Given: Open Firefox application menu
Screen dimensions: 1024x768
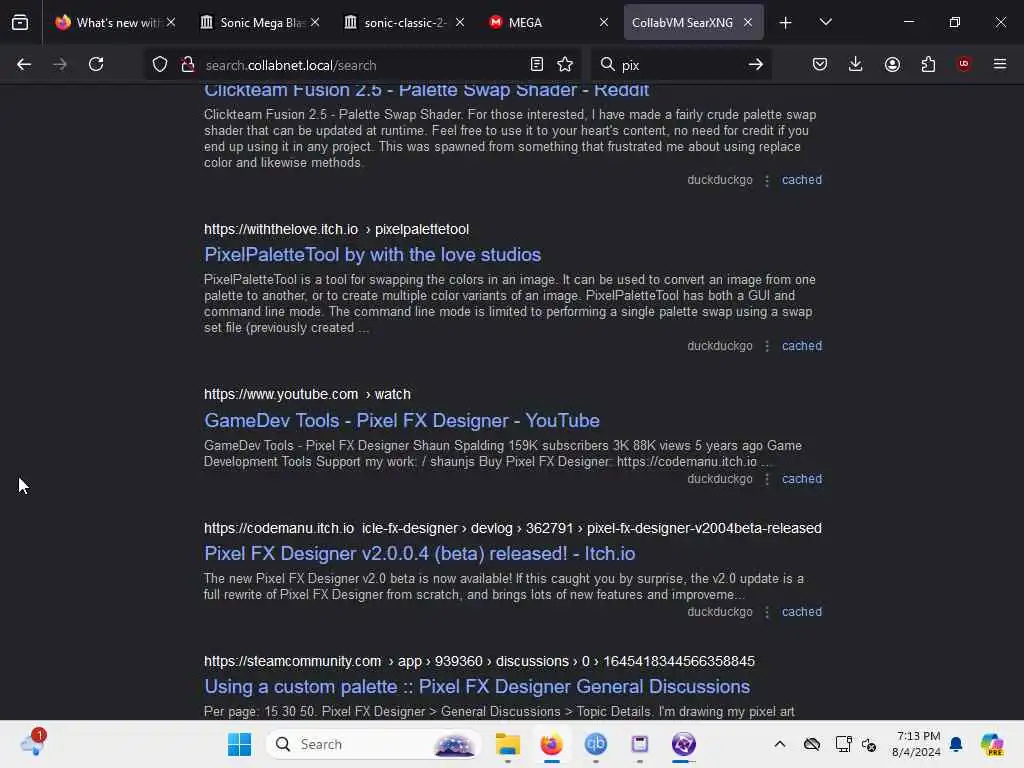Looking at the screenshot, I should pos(1000,64).
